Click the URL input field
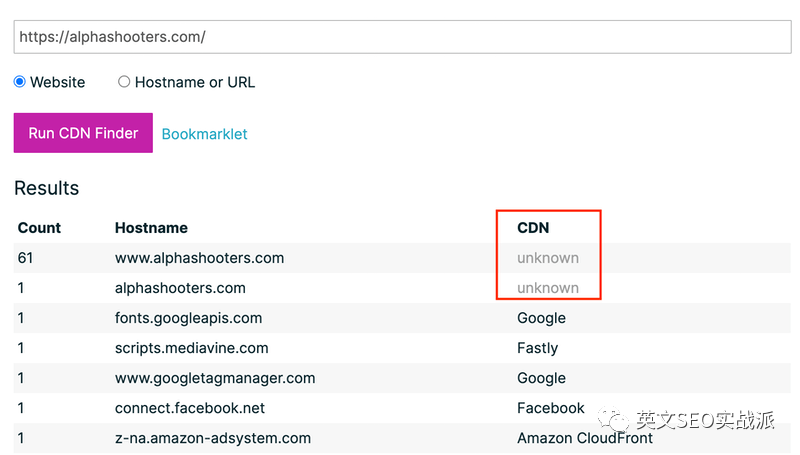Viewport: 800px width, 455px height. click(402, 37)
